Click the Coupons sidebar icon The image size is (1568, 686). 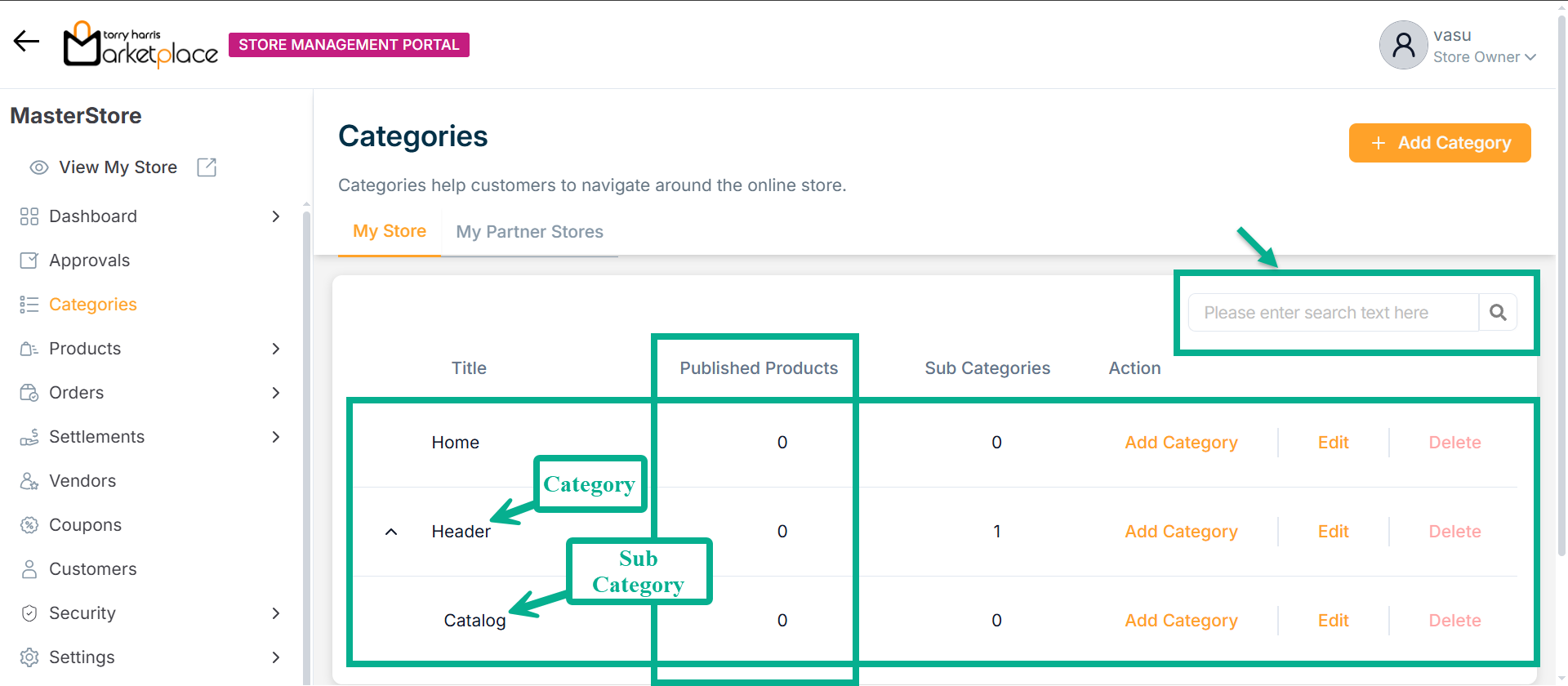point(29,525)
